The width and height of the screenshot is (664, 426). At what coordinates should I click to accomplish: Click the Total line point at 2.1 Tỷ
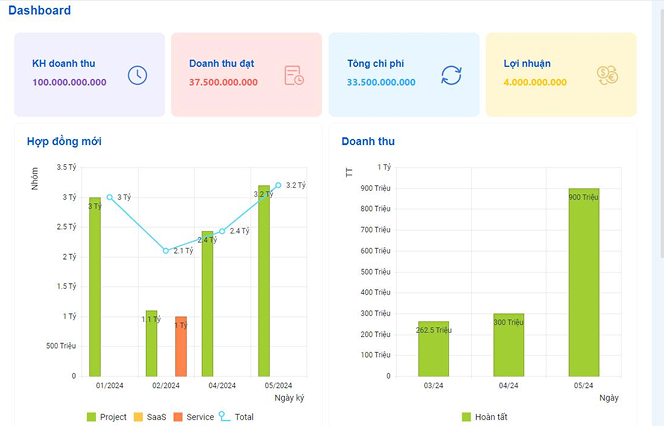(x=166, y=250)
